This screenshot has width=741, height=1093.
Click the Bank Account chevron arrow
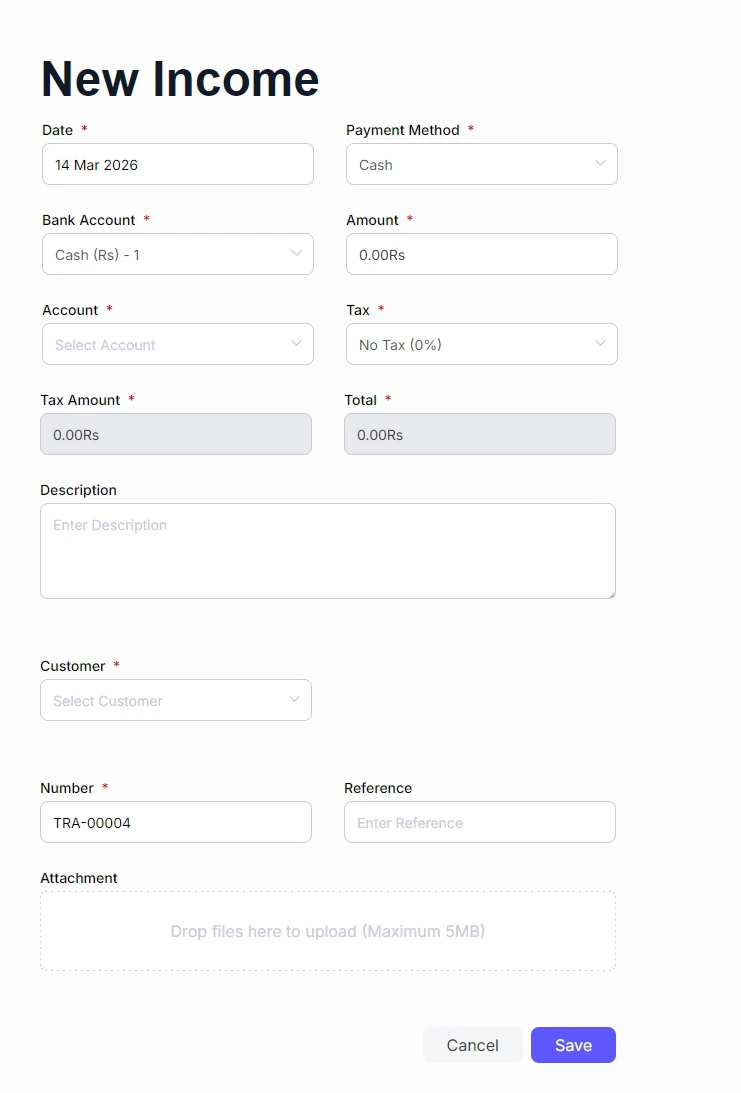tap(296, 253)
